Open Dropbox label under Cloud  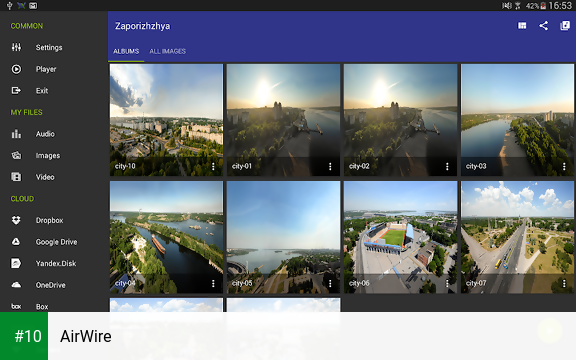[50, 220]
